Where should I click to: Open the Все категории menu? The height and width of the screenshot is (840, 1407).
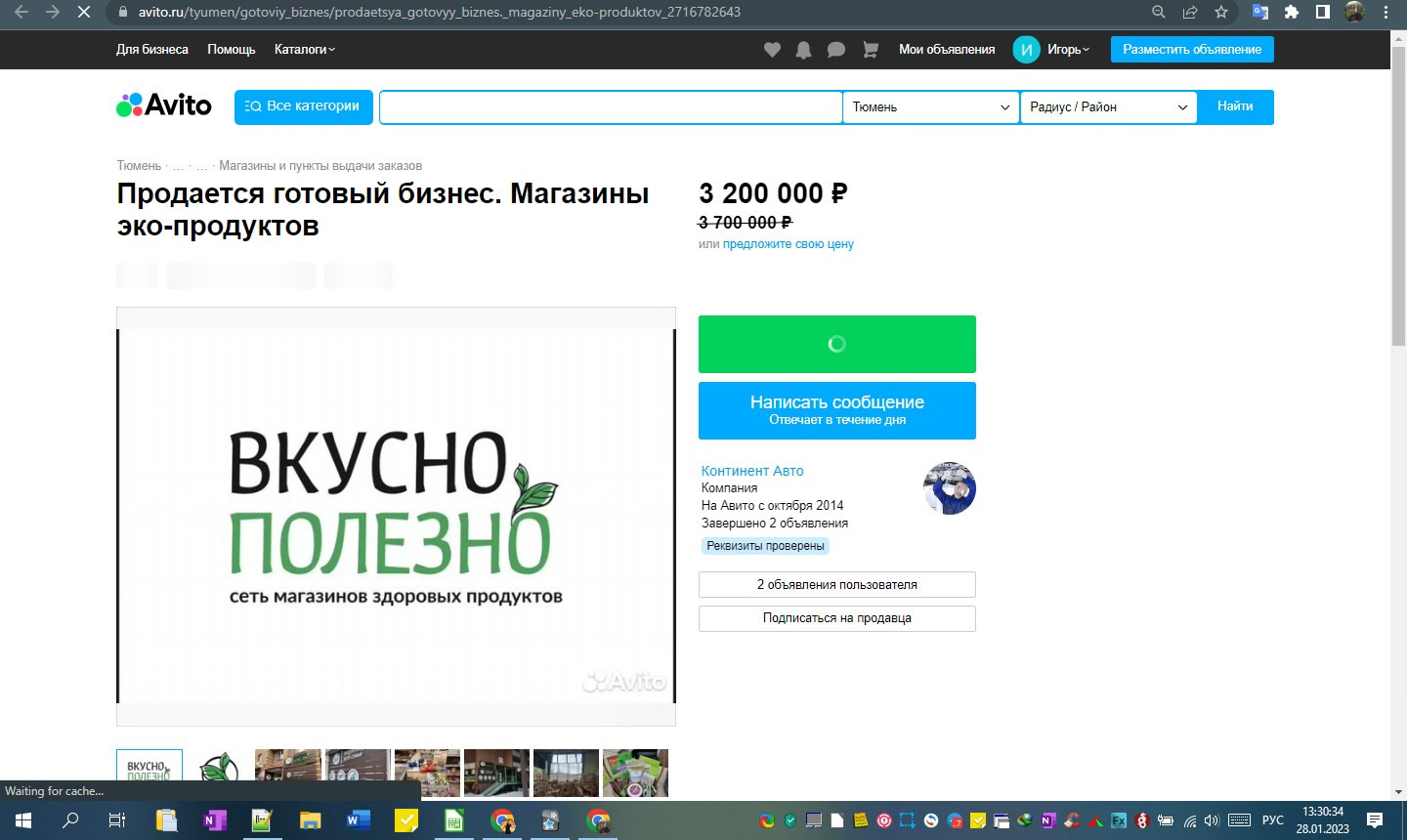pos(304,106)
